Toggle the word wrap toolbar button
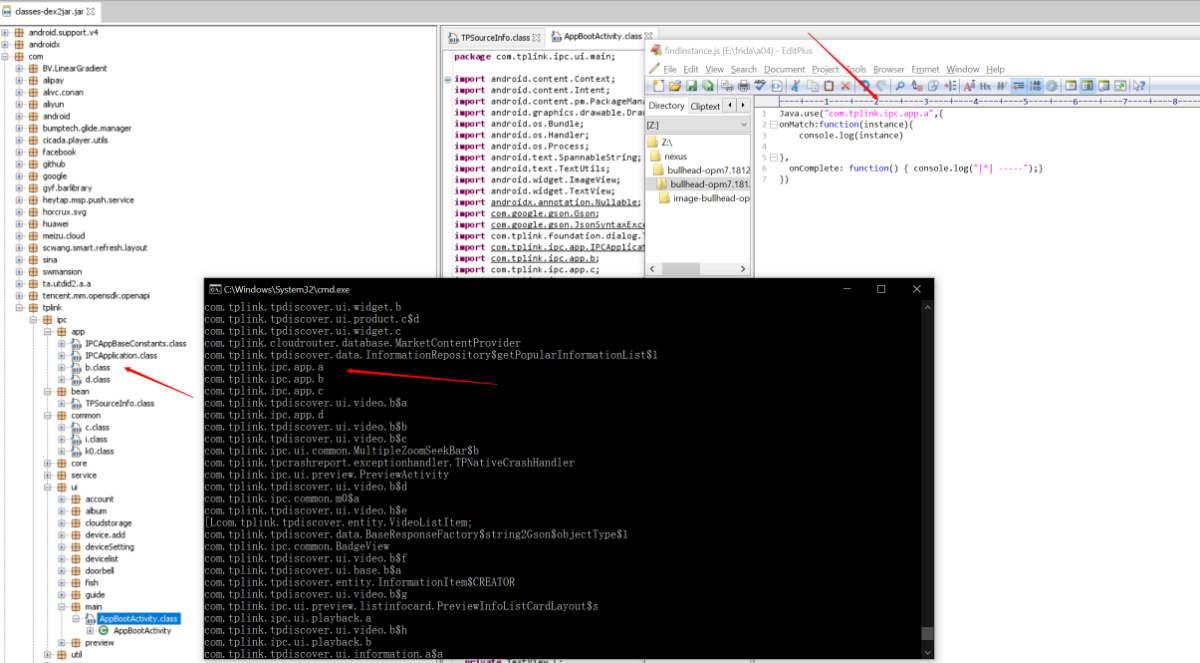The height and width of the screenshot is (663, 1200). (1018, 86)
